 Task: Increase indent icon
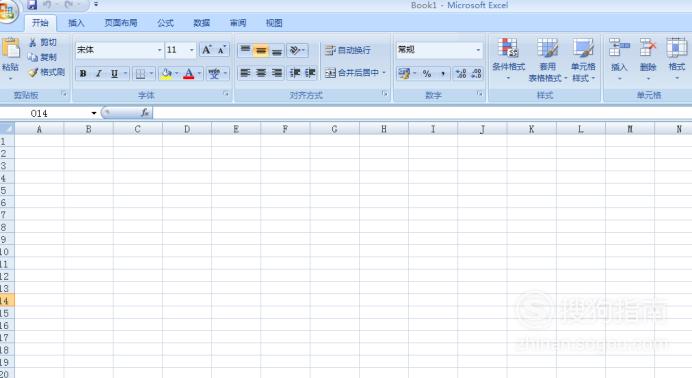tap(310, 73)
